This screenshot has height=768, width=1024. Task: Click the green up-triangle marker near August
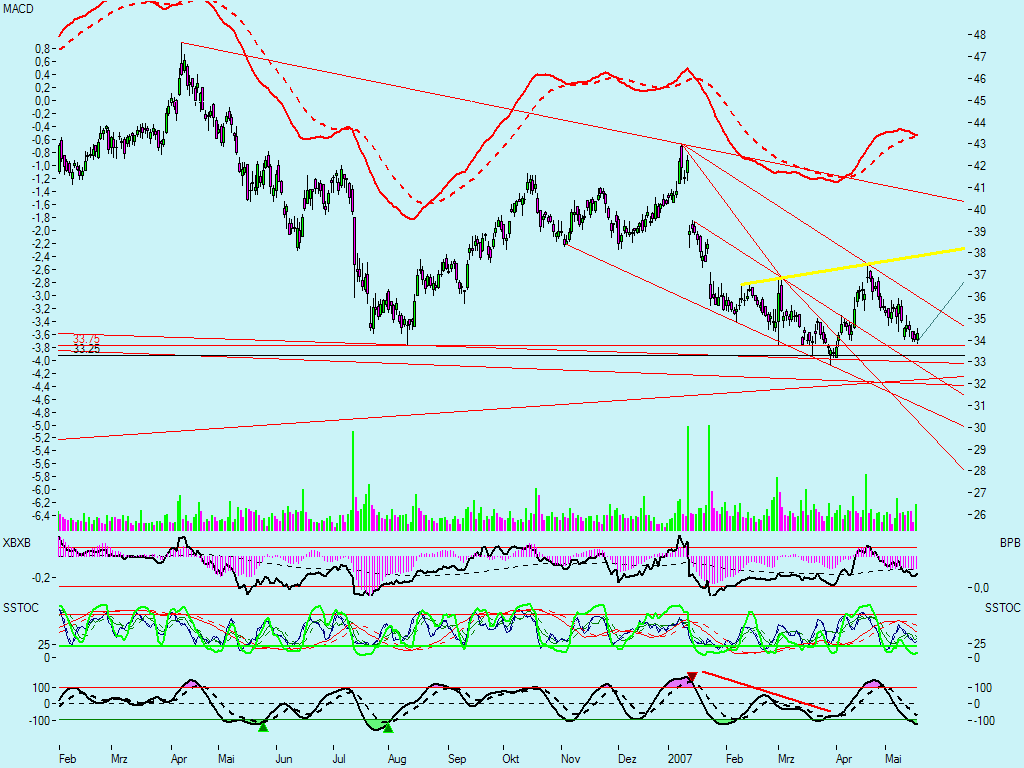coord(388,728)
